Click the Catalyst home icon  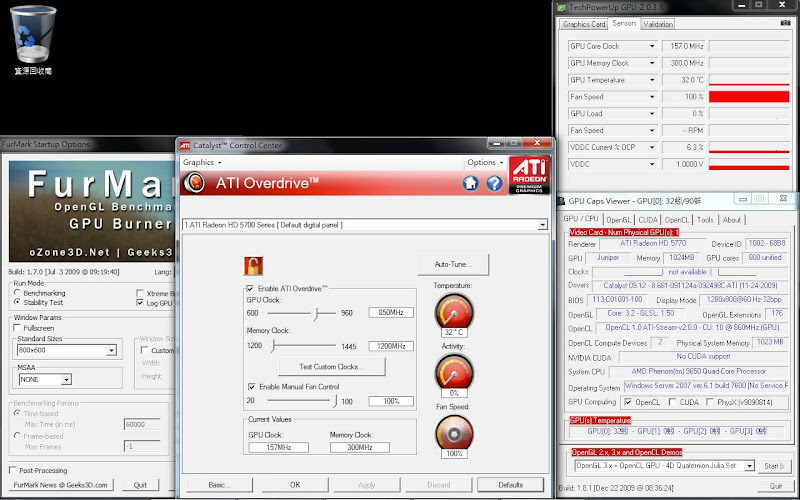(x=470, y=183)
